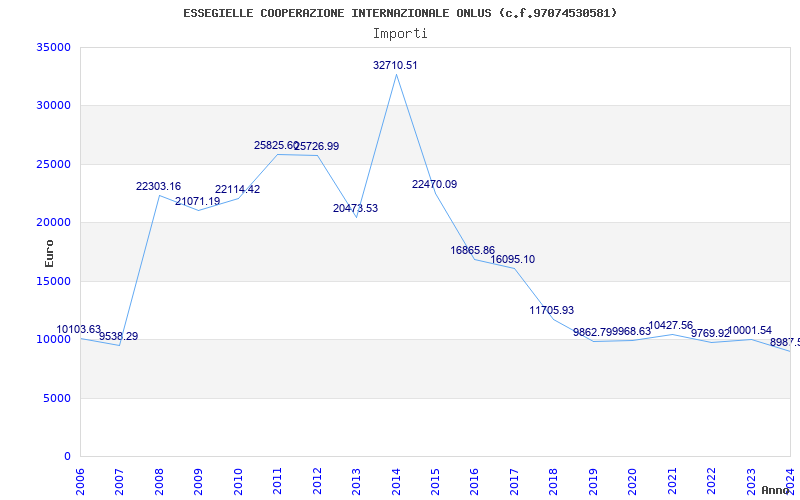Click the 21071.19 value label

(197, 202)
